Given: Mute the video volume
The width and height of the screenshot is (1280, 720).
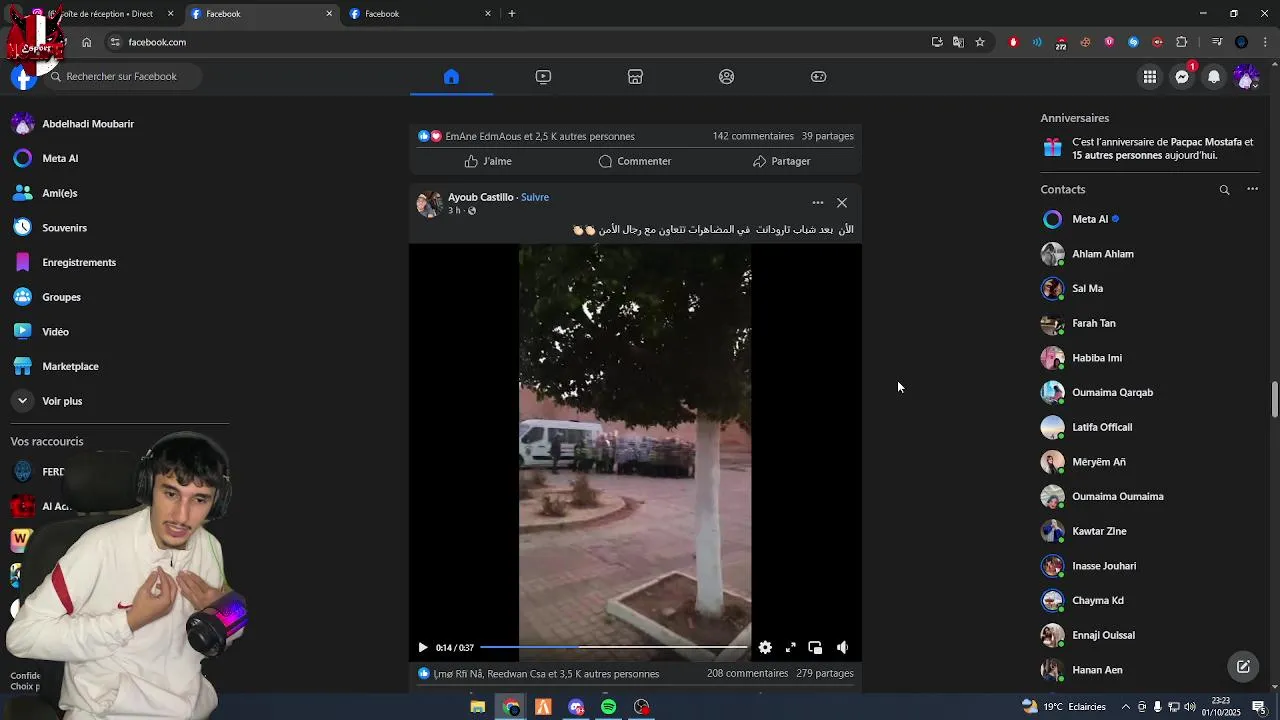Looking at the screenshot, I should click(842, 648).
